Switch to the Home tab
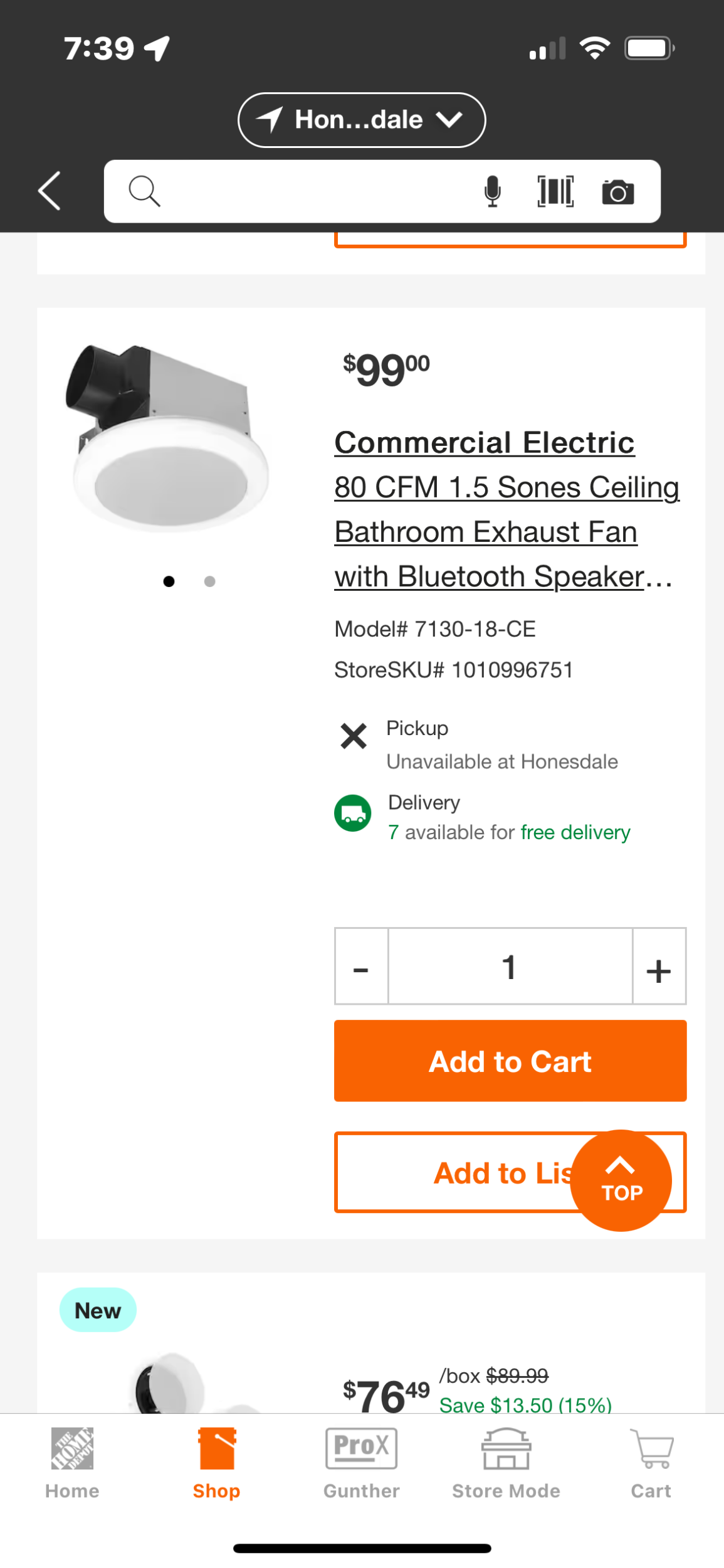This screenshot has height=1568, width=724. point(72,1463)
